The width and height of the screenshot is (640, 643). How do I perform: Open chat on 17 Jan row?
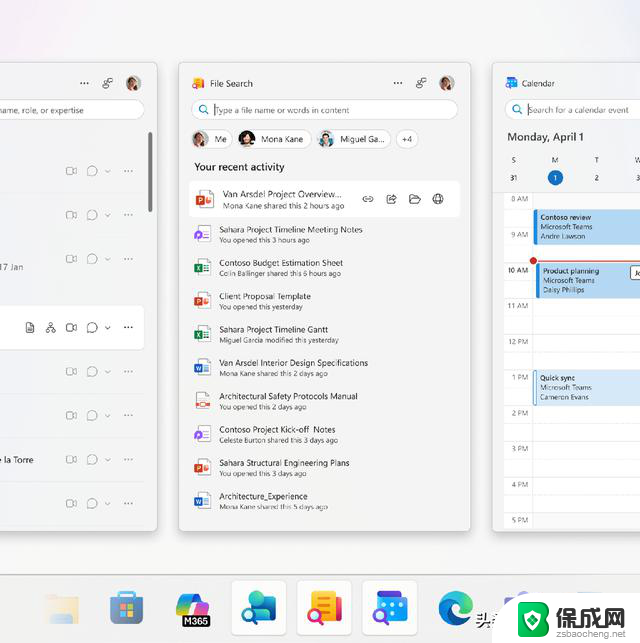click(x=92, y=259)
